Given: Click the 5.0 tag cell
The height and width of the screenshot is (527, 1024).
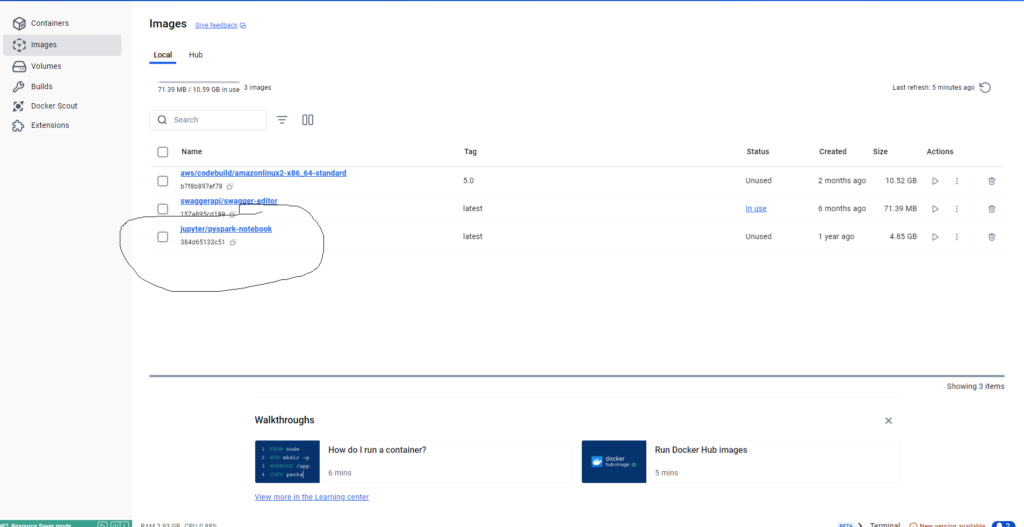Looking at the screenshot, I should (469, 181).
